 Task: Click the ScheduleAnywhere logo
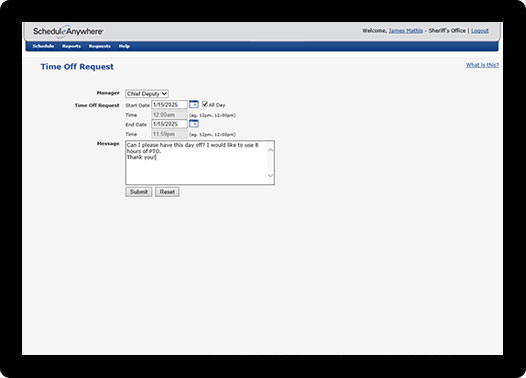coord(68,32)
